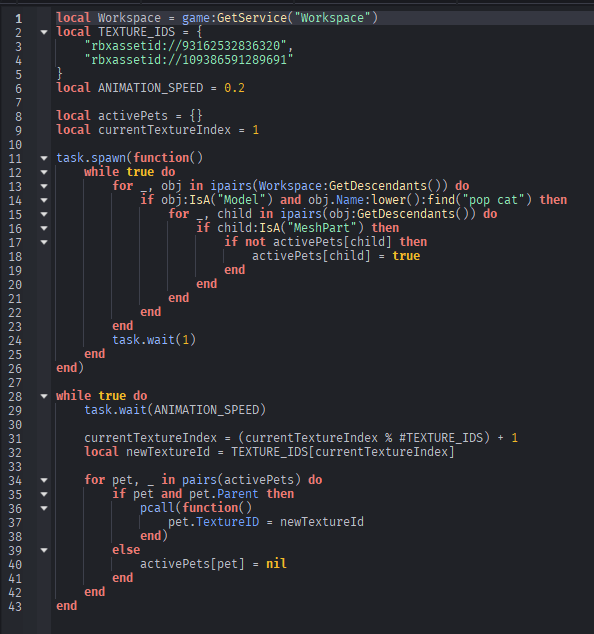Click task.wait(1) on line 24
The height and width of the screenshot is (634, 594).
point(154,340)
